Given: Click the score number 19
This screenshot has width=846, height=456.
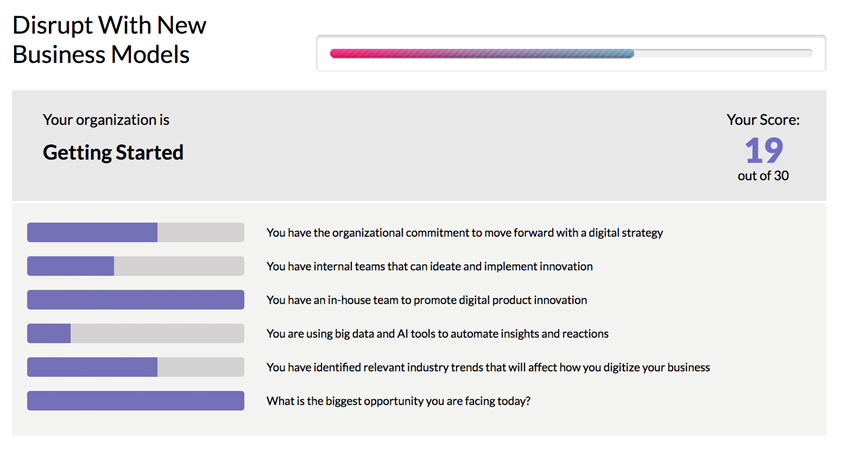Looking at the screenshot, I should 763,150.
